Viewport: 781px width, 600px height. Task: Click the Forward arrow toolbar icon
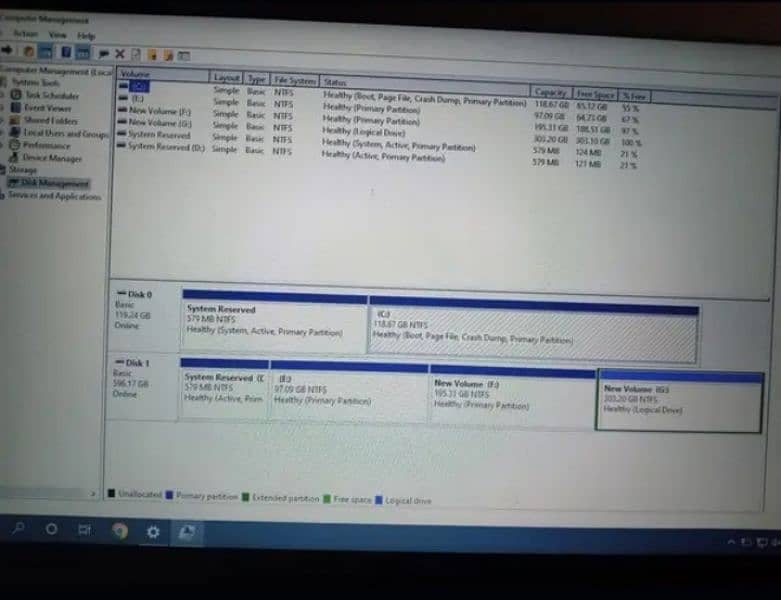click(7, 50)
